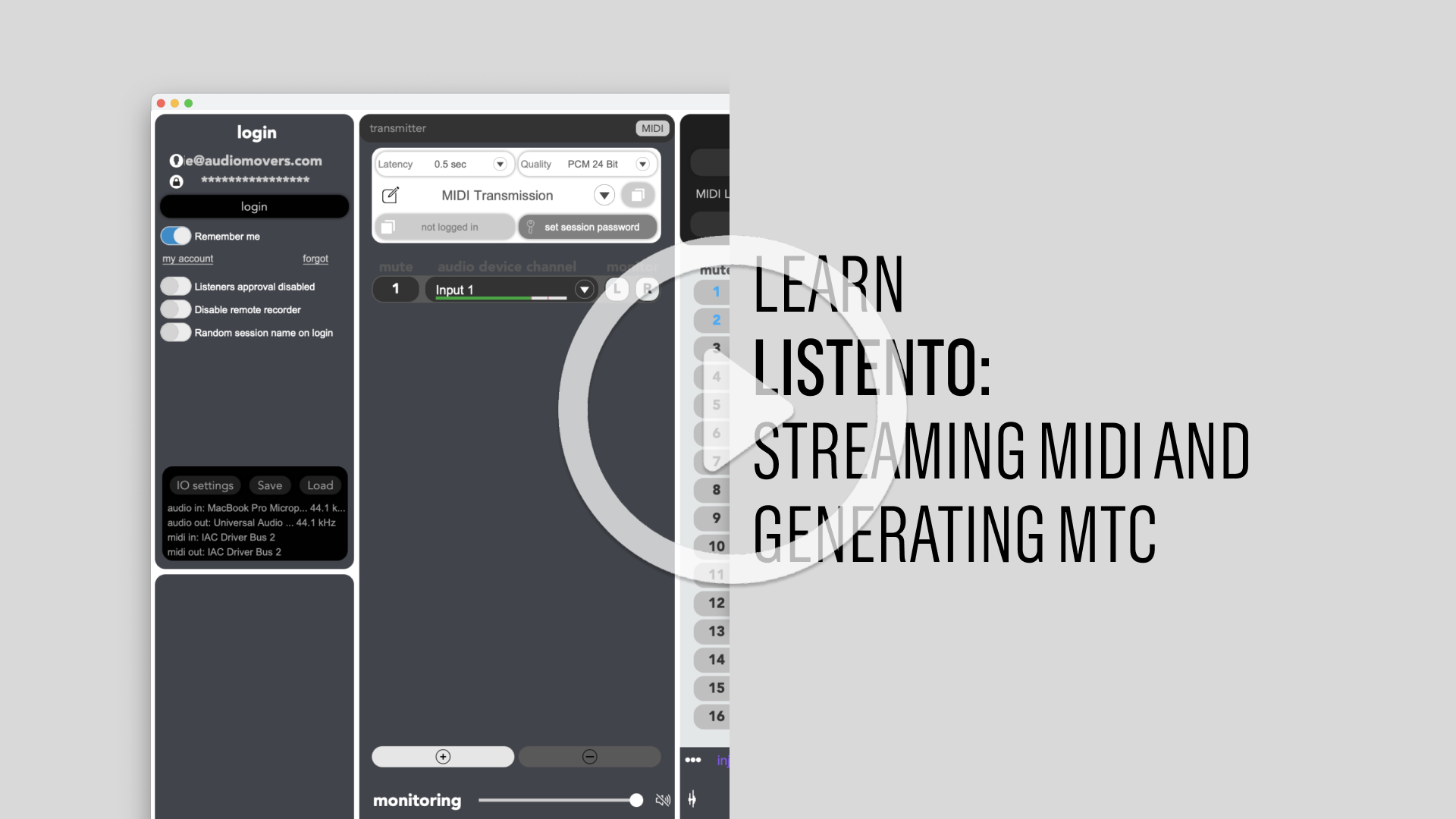Click the add channel plus button

[x=443, y=757]
